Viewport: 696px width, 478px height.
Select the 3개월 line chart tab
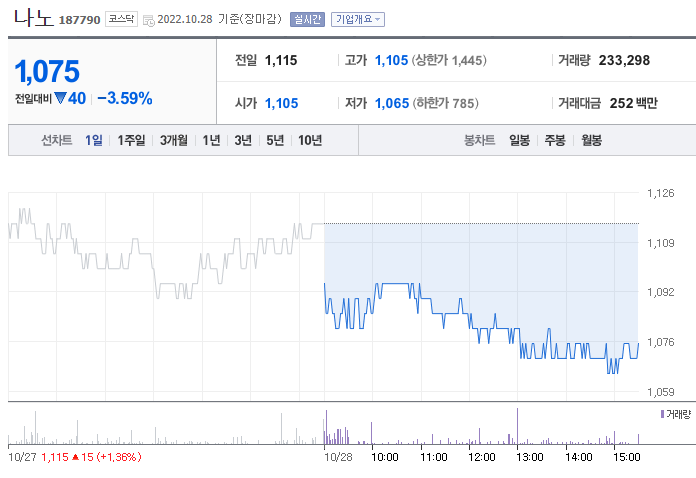click(x=174, y=140)
